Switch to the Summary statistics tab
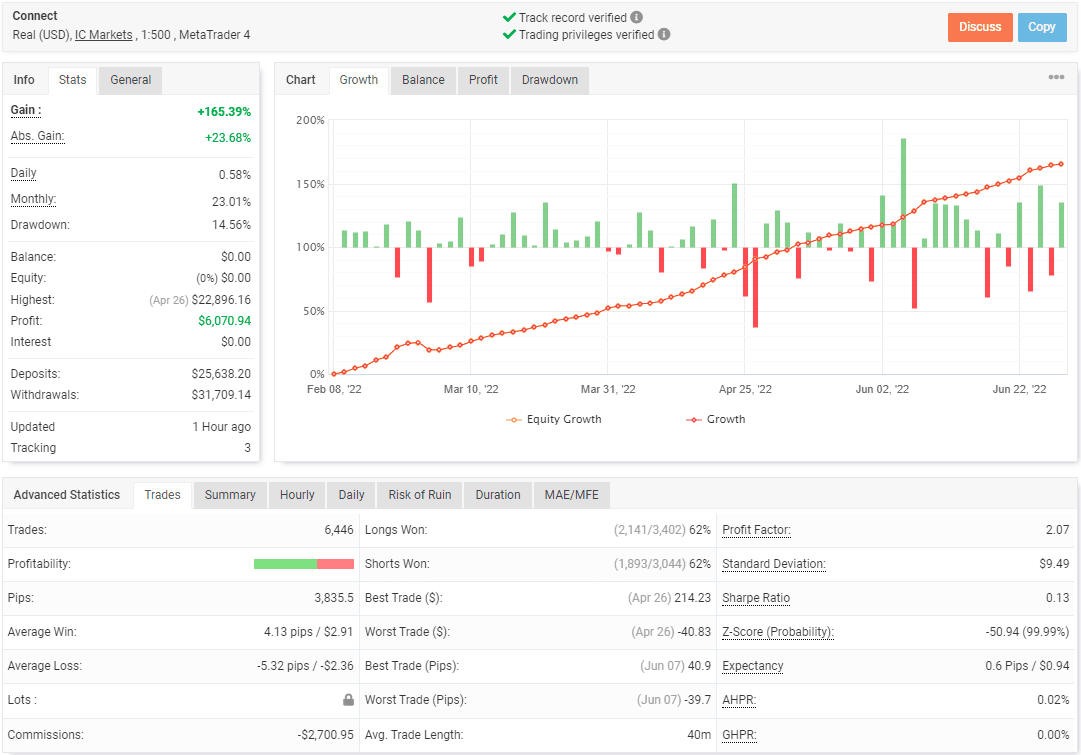Screen dimensions: 1081x755 [x=230, y=494]
